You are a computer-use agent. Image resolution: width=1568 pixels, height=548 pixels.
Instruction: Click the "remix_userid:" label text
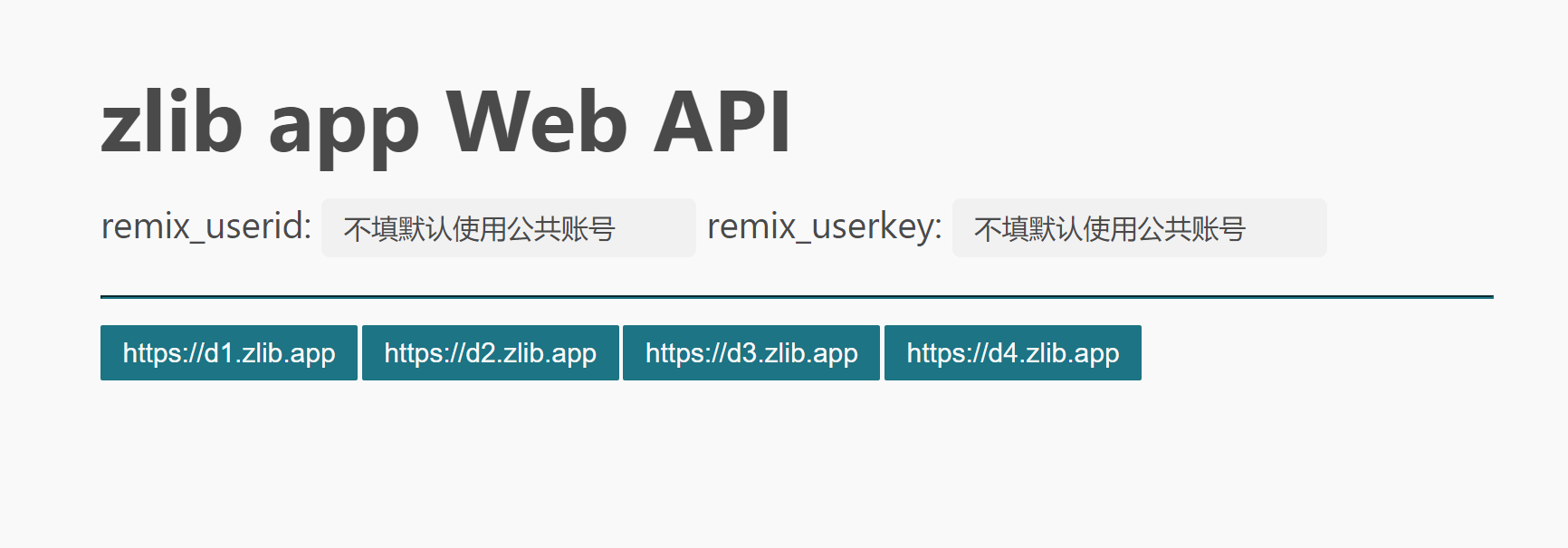[206, 226]
